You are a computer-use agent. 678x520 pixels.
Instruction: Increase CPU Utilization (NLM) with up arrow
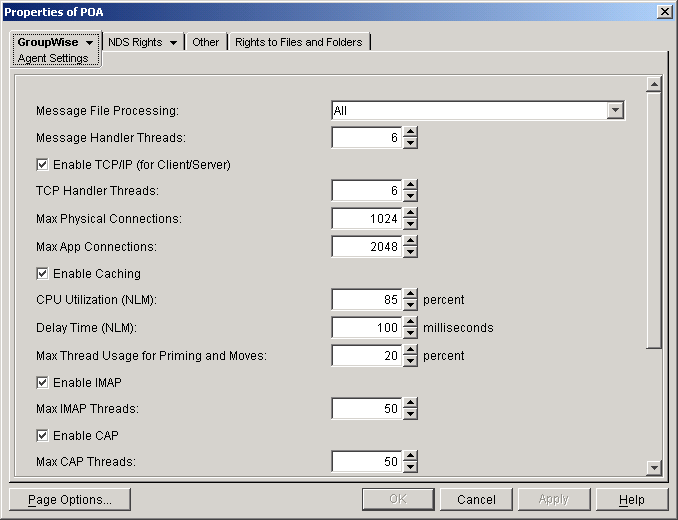(410, 294)
